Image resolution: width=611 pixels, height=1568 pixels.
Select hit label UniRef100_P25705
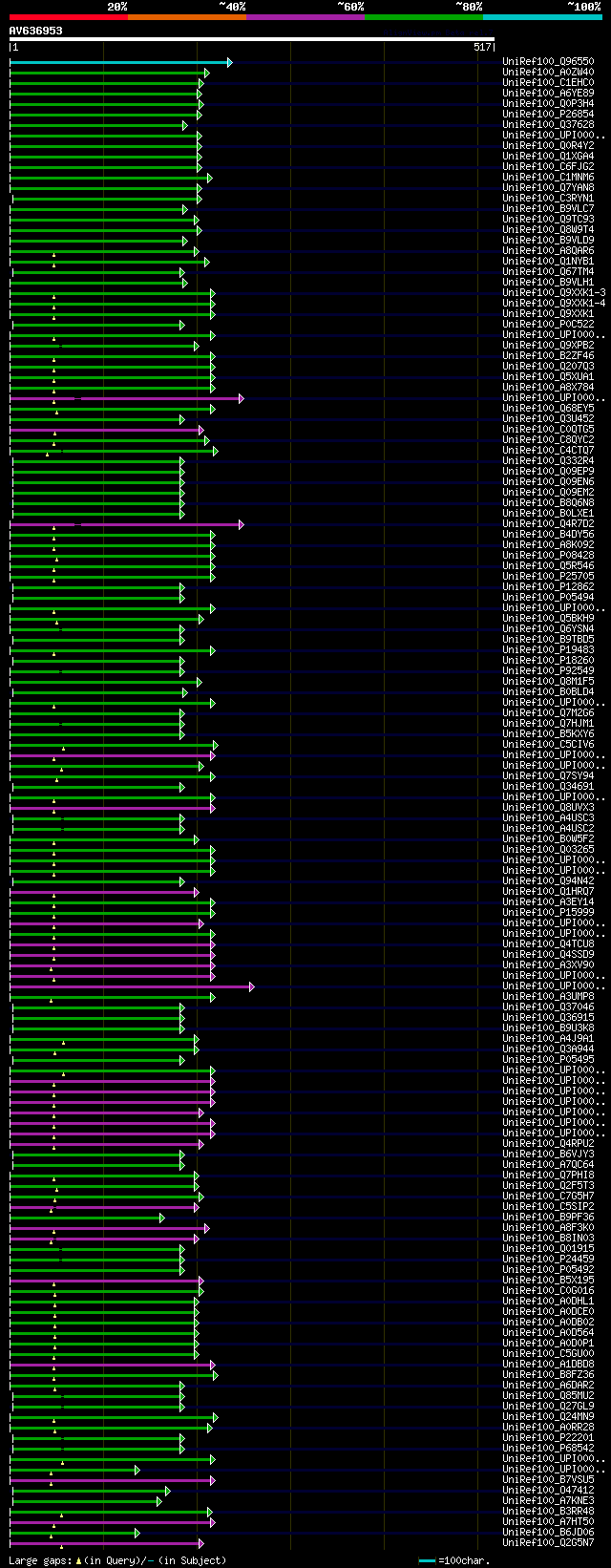pyautogui.click(x=548, y=577)
